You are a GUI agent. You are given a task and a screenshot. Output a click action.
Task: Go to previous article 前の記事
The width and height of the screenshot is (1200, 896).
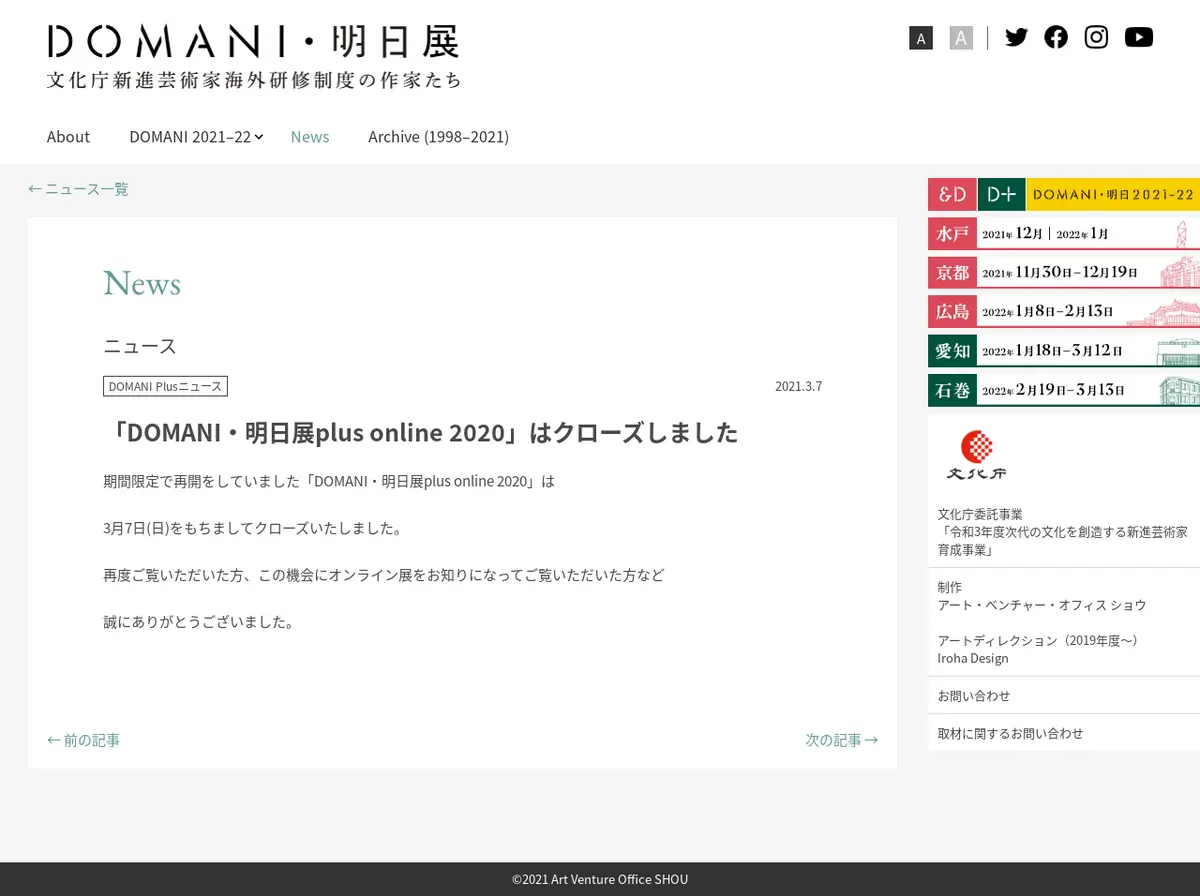83,740
